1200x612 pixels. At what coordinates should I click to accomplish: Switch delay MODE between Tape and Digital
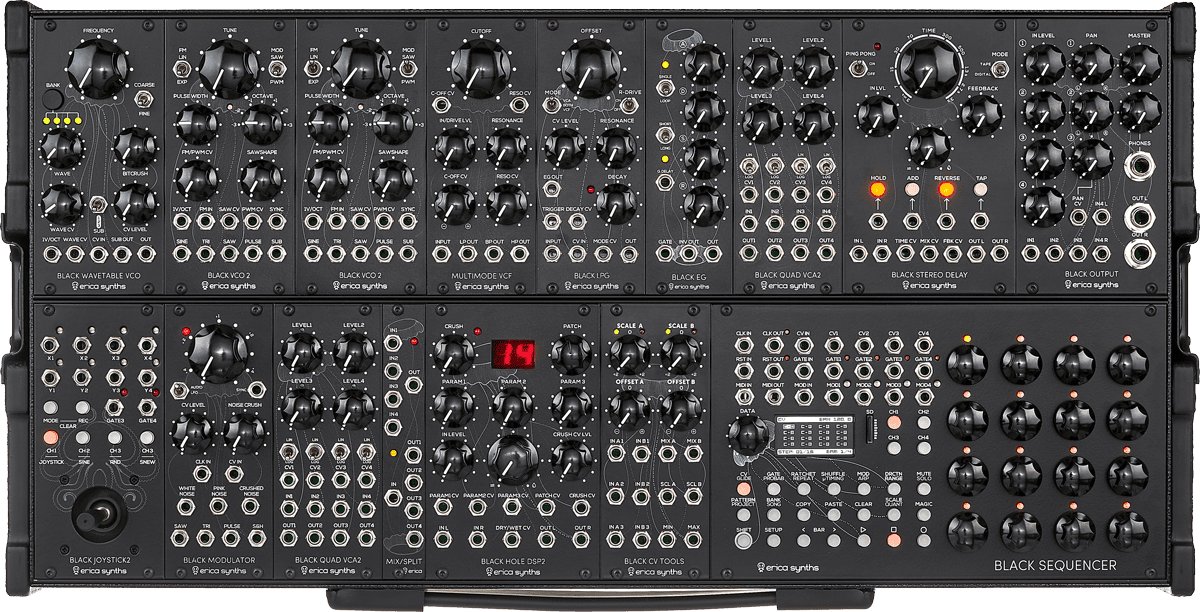point(1000,68)
